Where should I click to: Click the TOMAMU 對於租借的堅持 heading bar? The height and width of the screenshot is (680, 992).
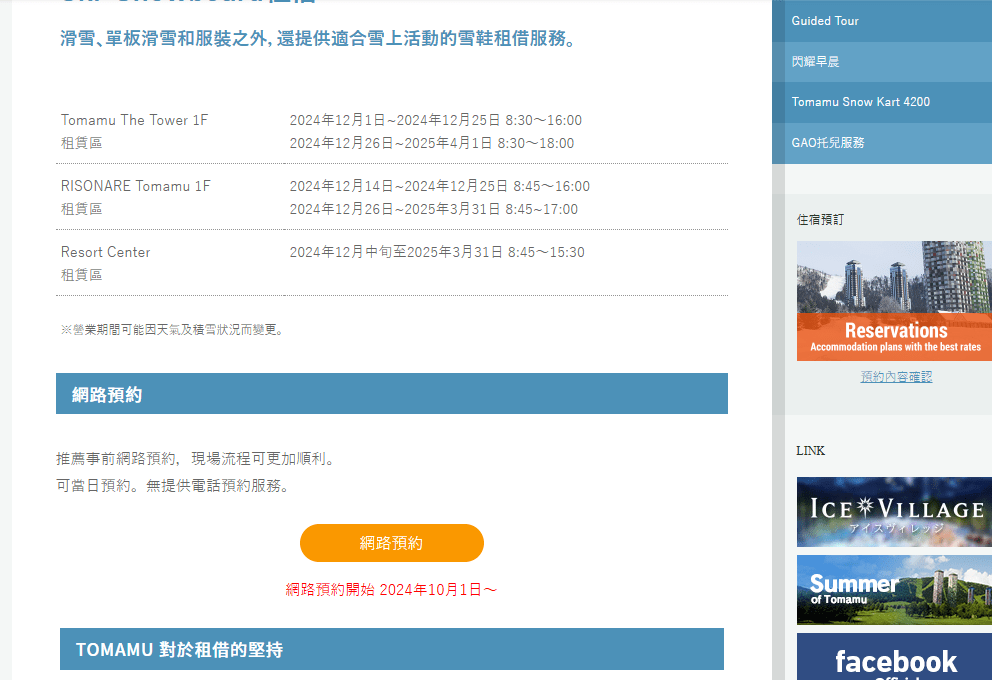click(391, 649)
